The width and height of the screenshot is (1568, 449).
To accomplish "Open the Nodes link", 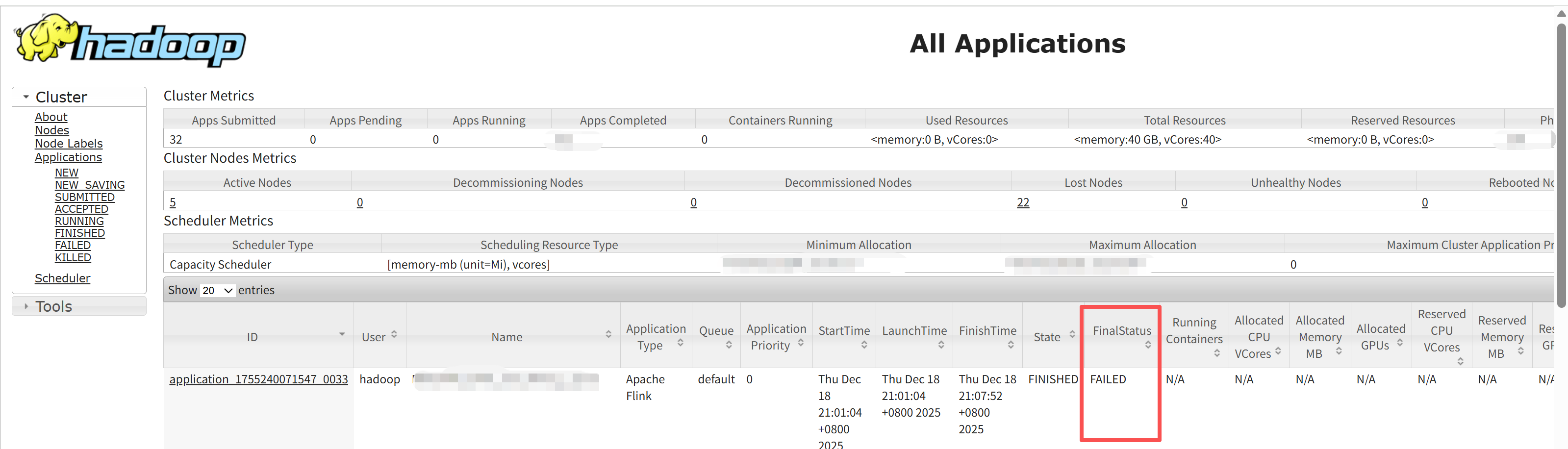I will point(52,130).
